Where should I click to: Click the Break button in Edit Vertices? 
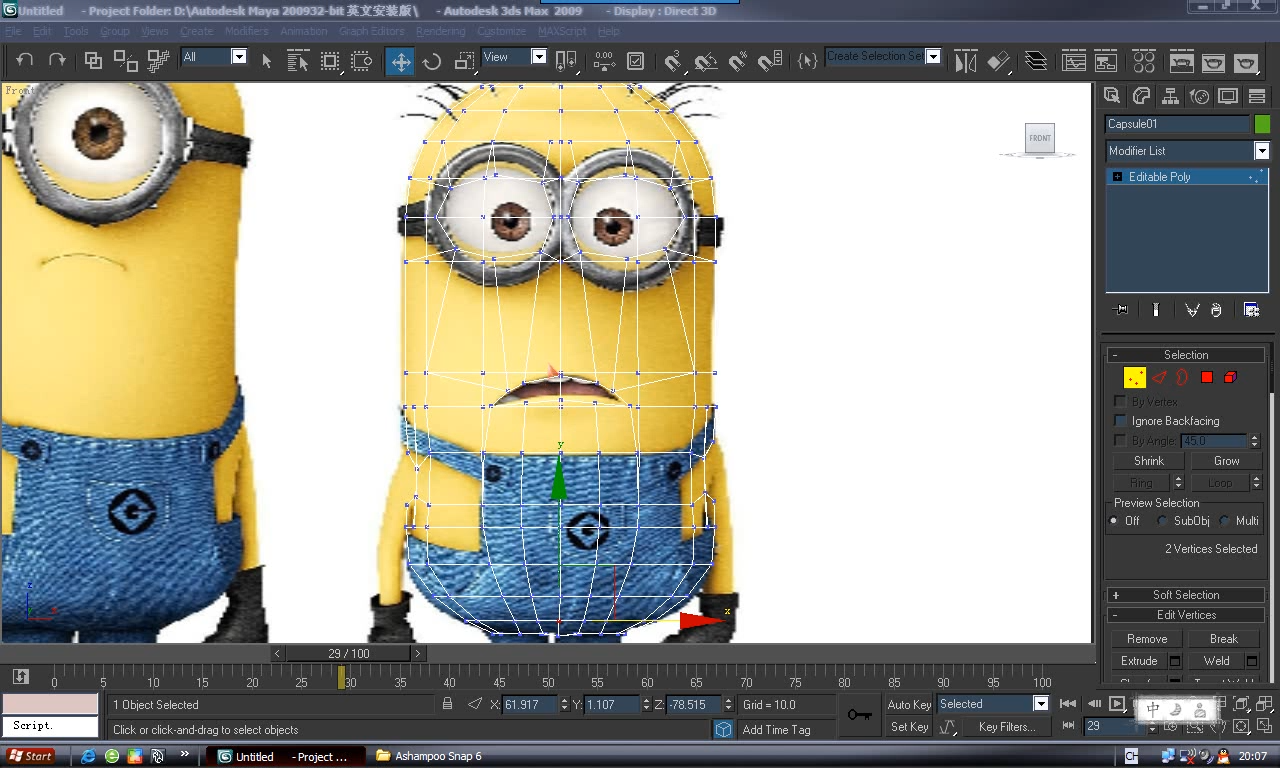click(1224, 639)
